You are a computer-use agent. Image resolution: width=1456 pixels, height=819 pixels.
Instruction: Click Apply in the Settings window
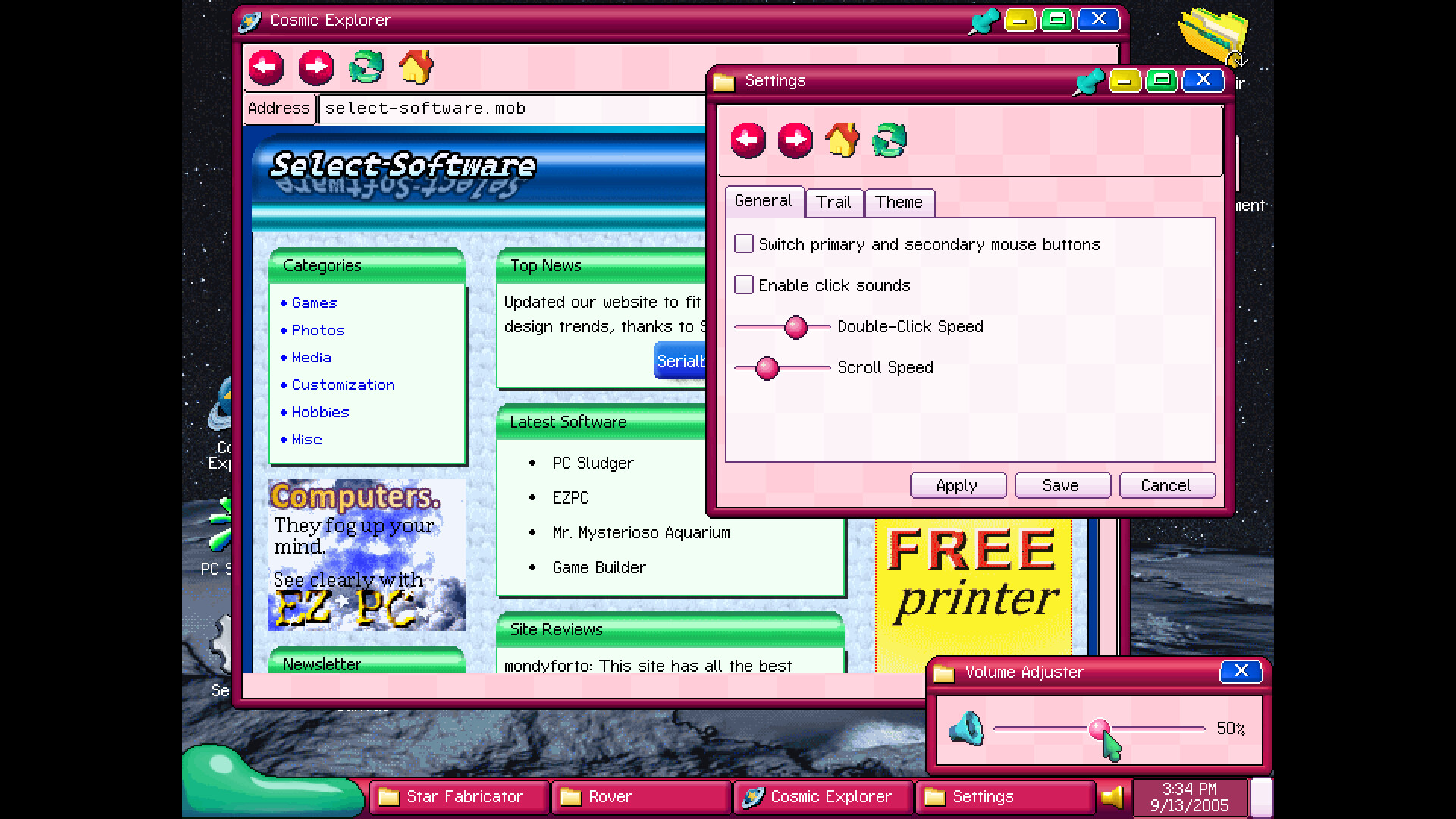point(958,485)
